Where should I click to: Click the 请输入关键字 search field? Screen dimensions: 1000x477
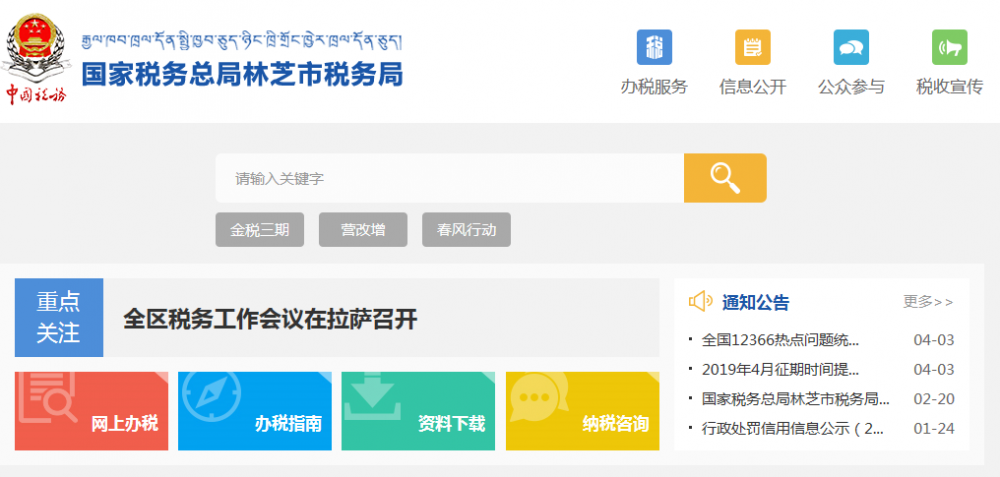click(450, 179)
